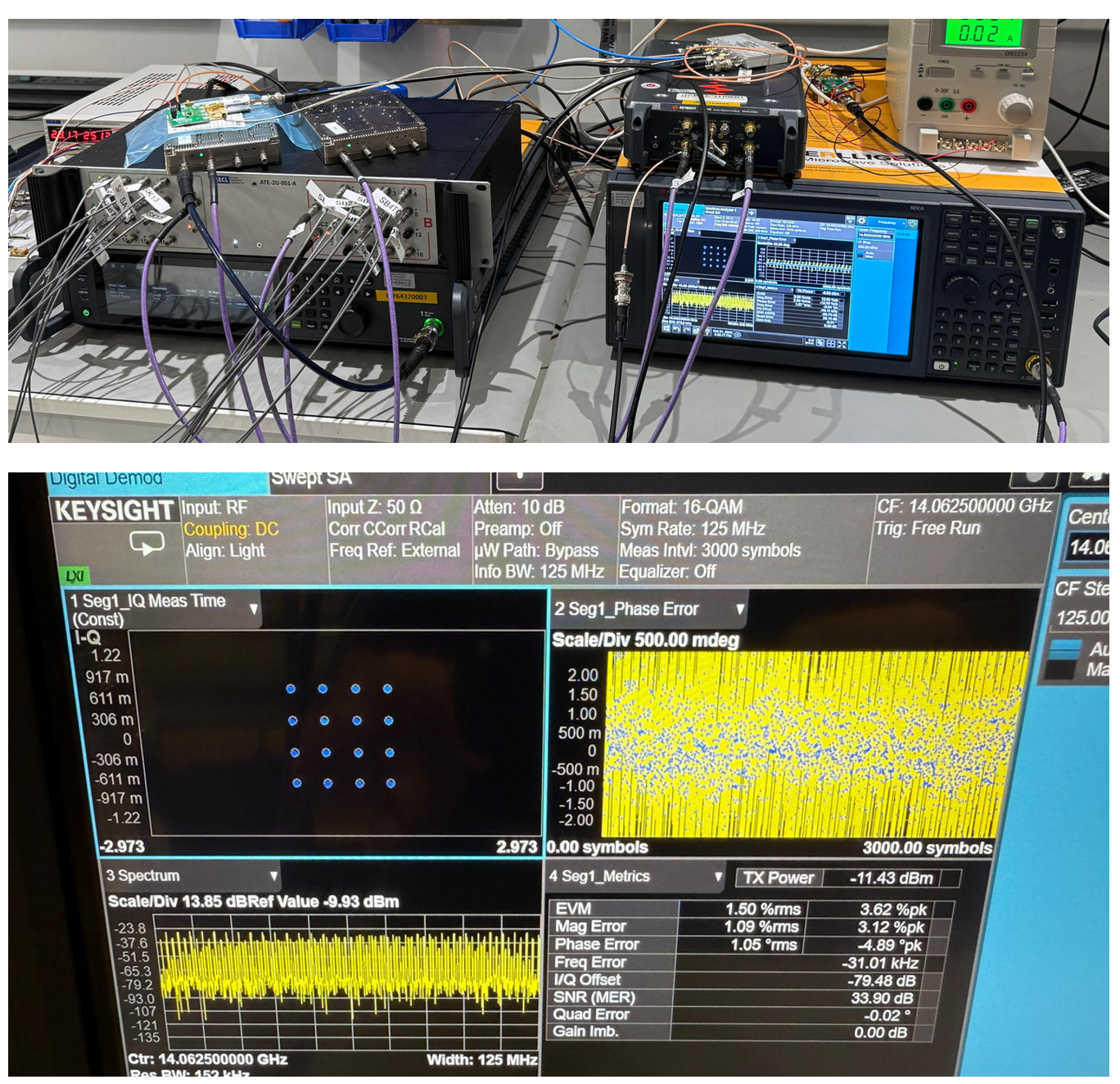Open the Input RF coupling settings panel

[x=231, y=530]
